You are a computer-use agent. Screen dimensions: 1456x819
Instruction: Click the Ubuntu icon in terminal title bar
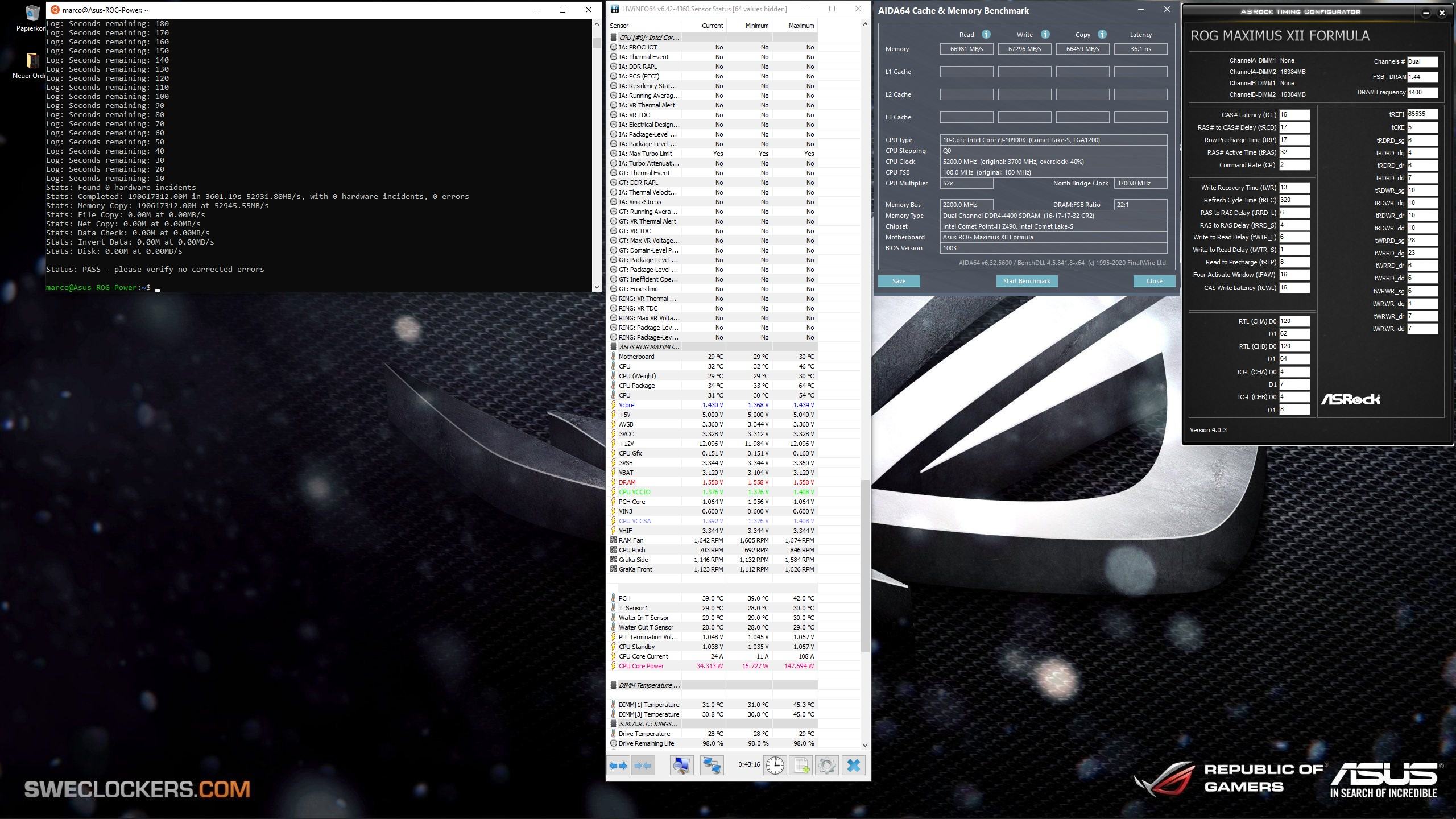pos(55,10)
